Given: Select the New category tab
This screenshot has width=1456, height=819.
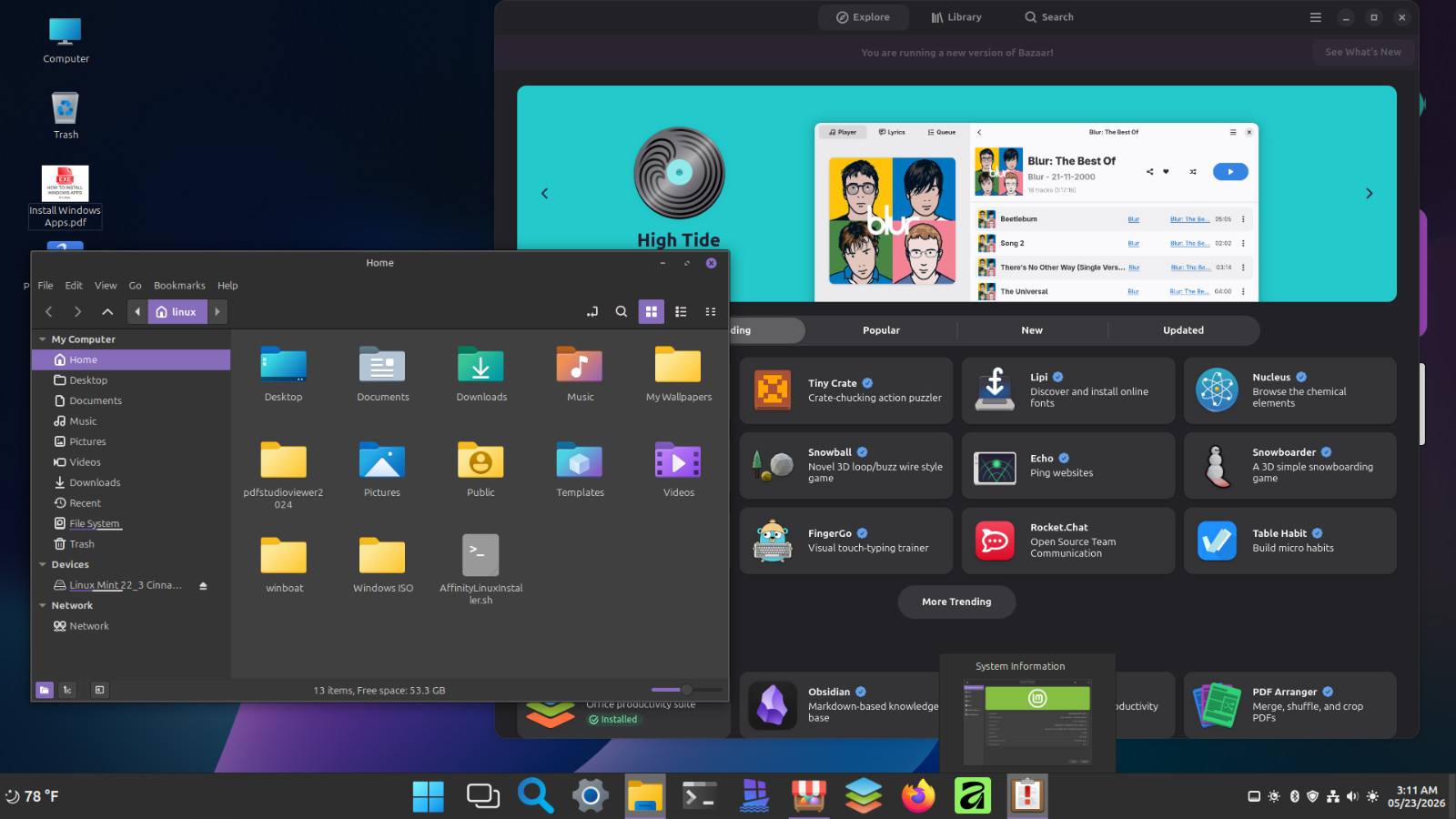Looking at the screenshot, I should coord(1032,330).
